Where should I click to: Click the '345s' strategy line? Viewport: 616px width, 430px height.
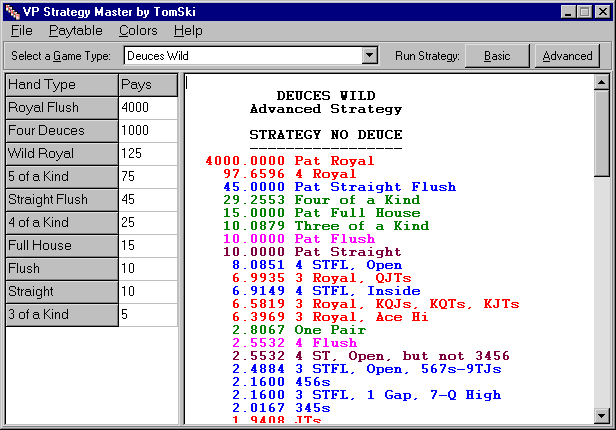coord(281,408)
